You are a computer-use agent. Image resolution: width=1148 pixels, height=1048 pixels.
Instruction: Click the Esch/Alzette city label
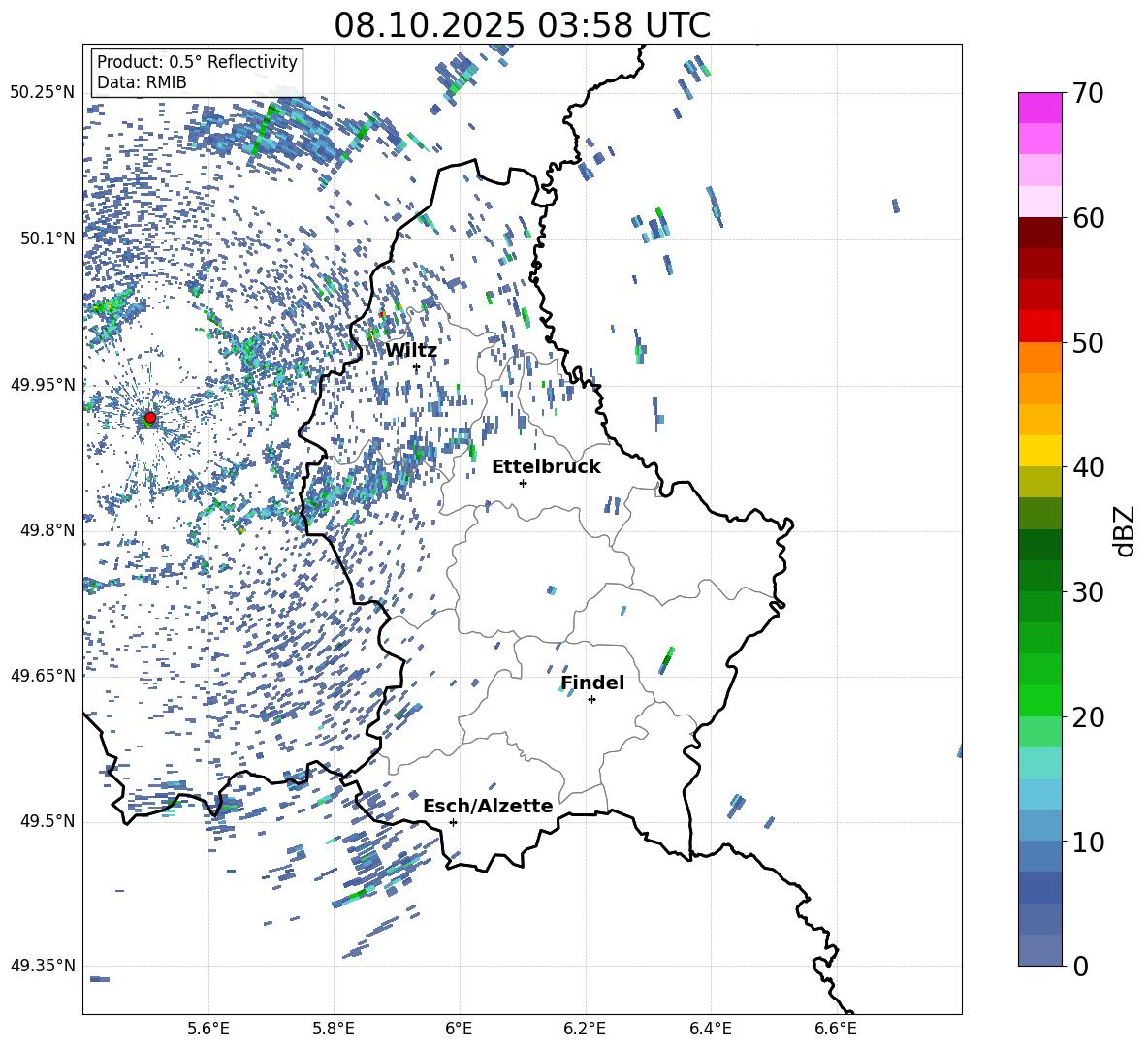[x=488, y=806]
